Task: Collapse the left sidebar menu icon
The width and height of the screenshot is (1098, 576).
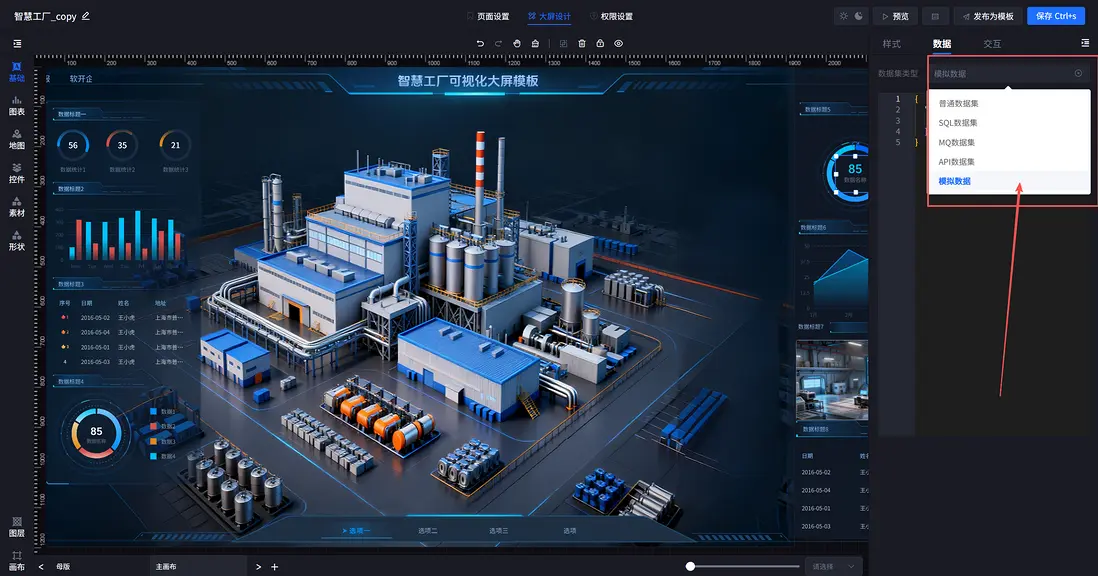Action: point(18,43)
